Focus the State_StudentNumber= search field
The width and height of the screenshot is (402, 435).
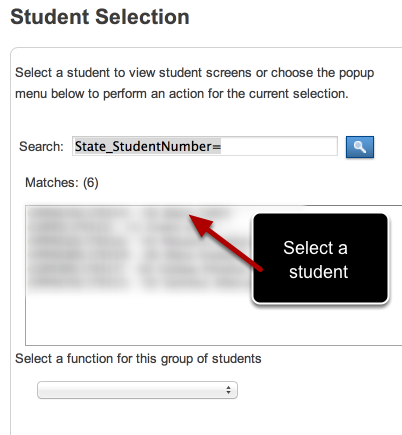click(205, 146)
